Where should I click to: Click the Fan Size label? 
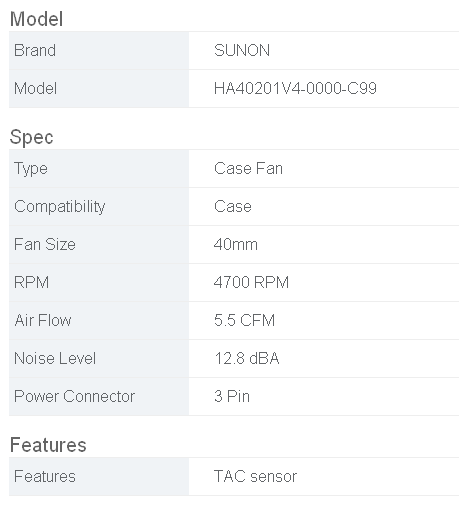(x=45, y=245)
